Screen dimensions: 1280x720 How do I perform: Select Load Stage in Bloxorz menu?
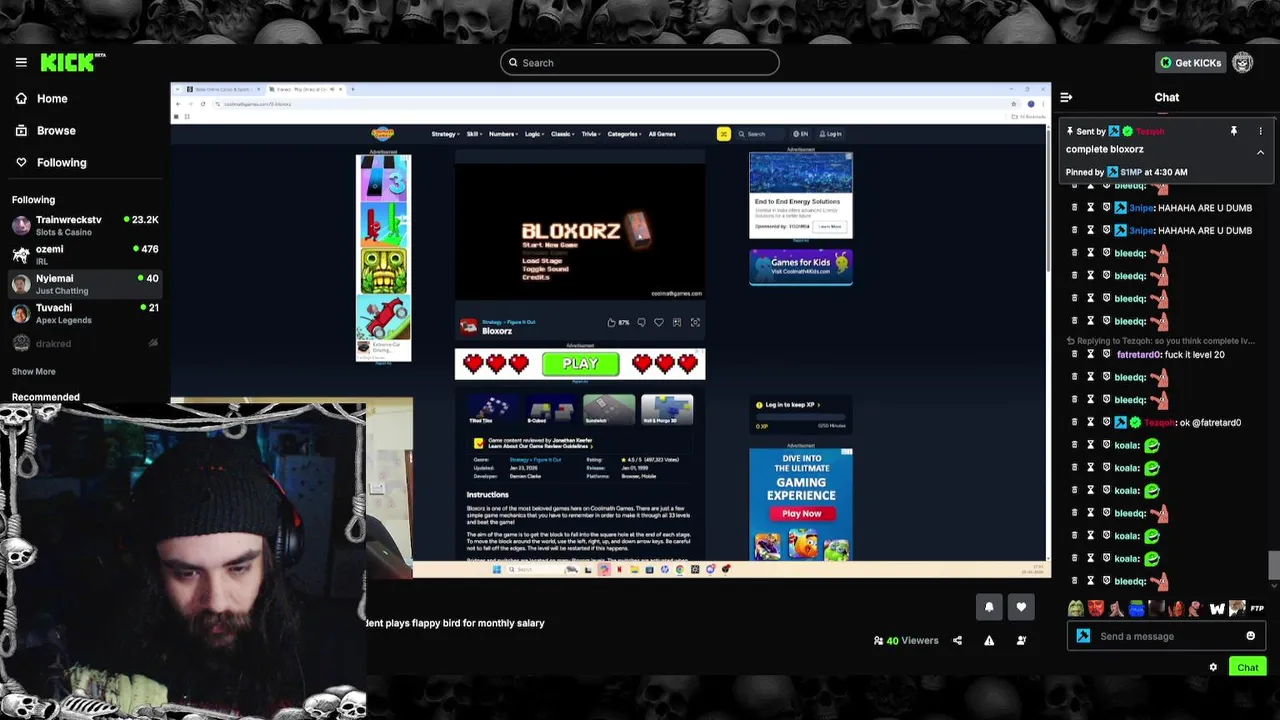(542, 261)
